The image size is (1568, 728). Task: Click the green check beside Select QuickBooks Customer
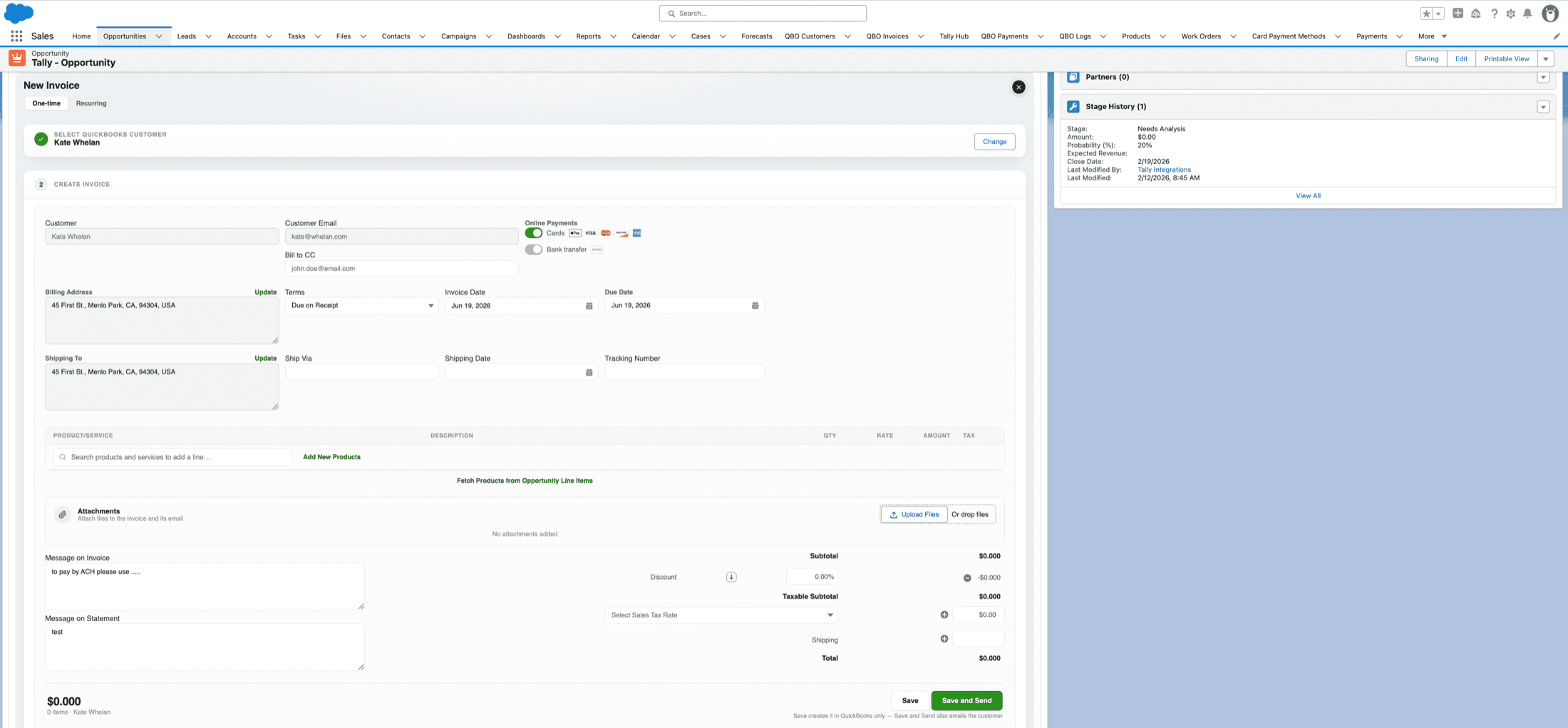tap(41, 139)
